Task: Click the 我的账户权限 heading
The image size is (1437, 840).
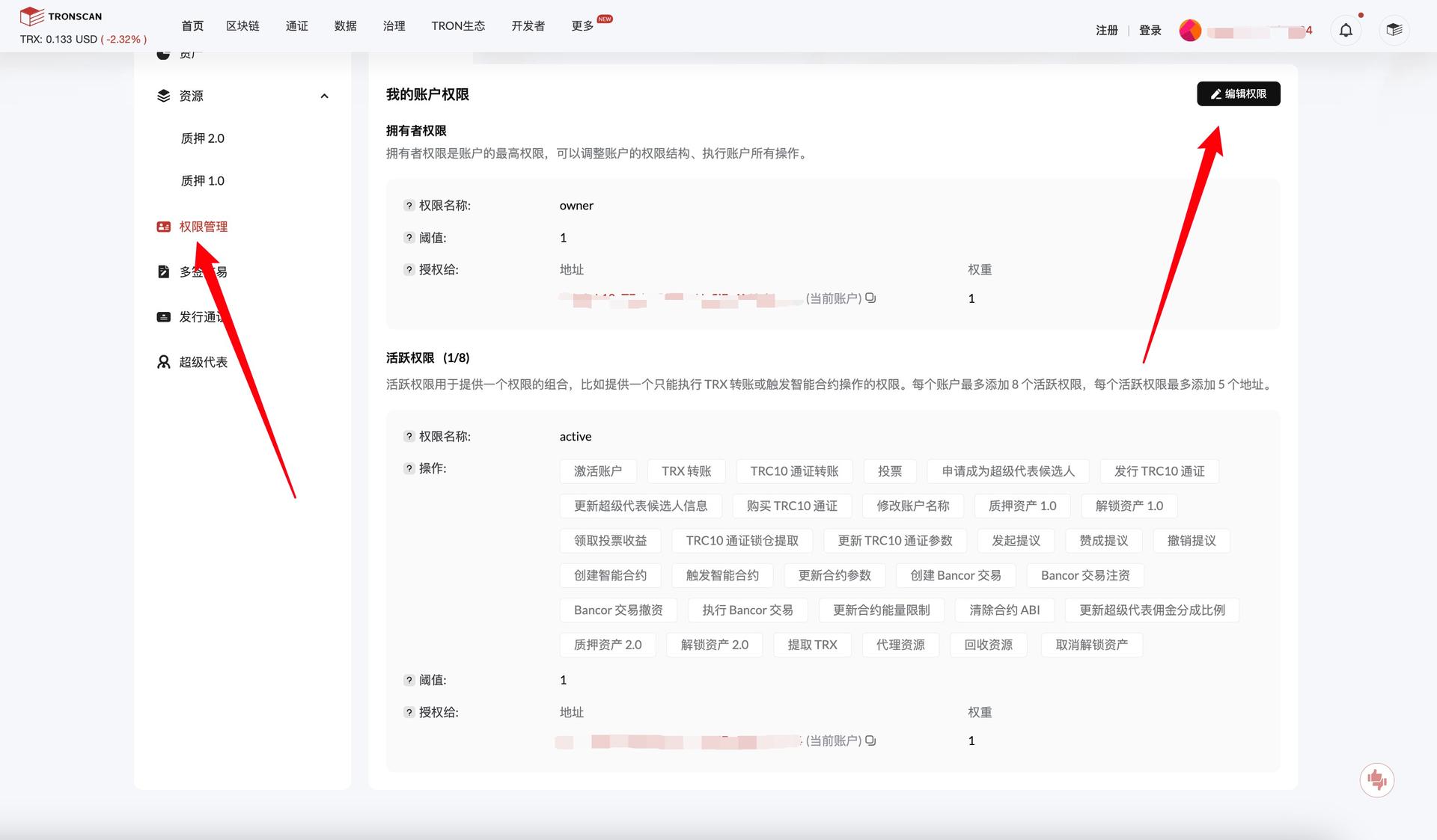Action: pos(427,94)
